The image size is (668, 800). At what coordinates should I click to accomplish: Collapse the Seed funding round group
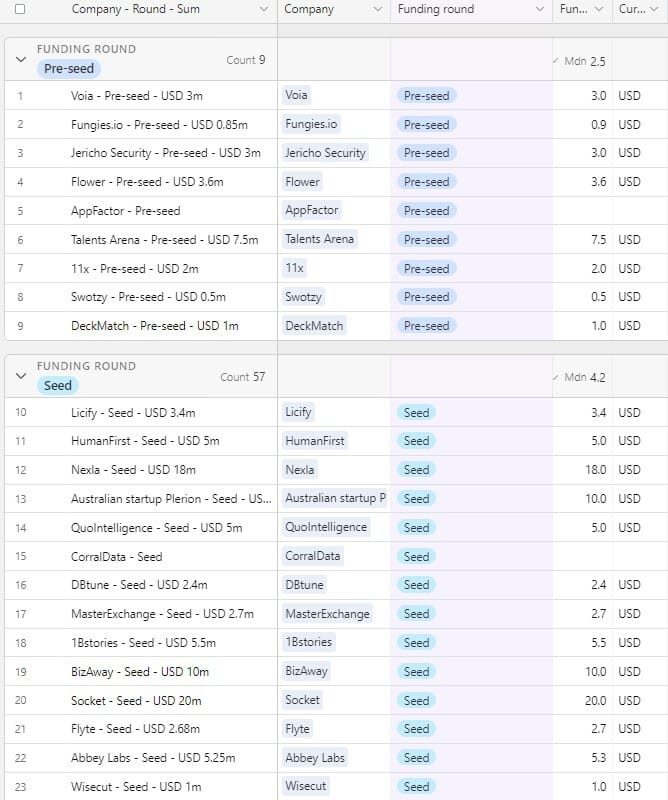pyautogui.click(x=21, y=376)
